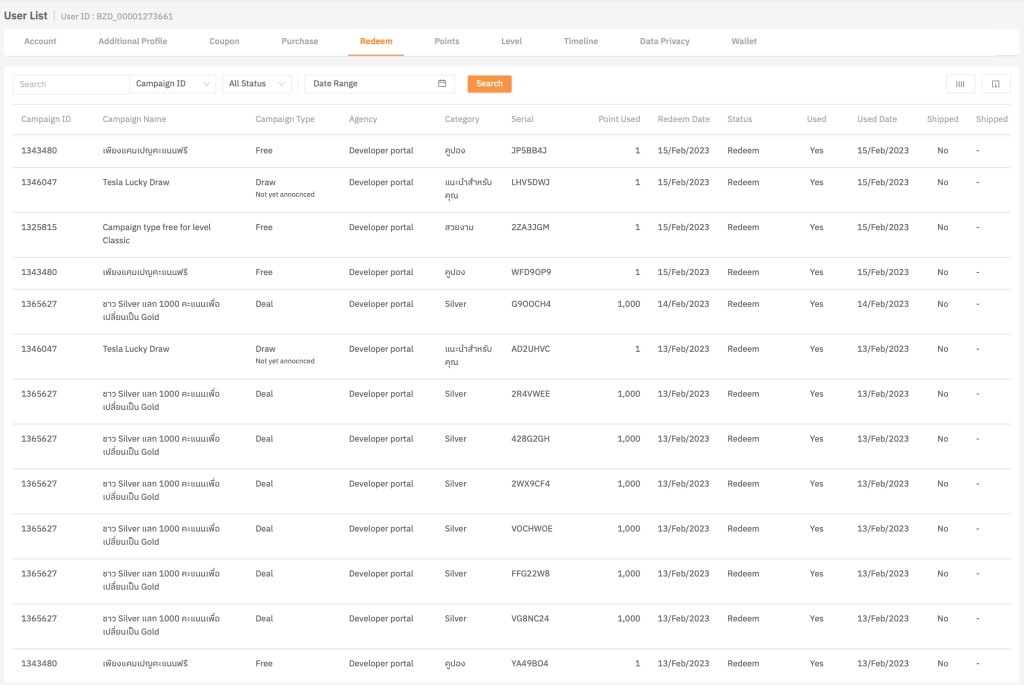Open the Level tab

click(511, 41)
